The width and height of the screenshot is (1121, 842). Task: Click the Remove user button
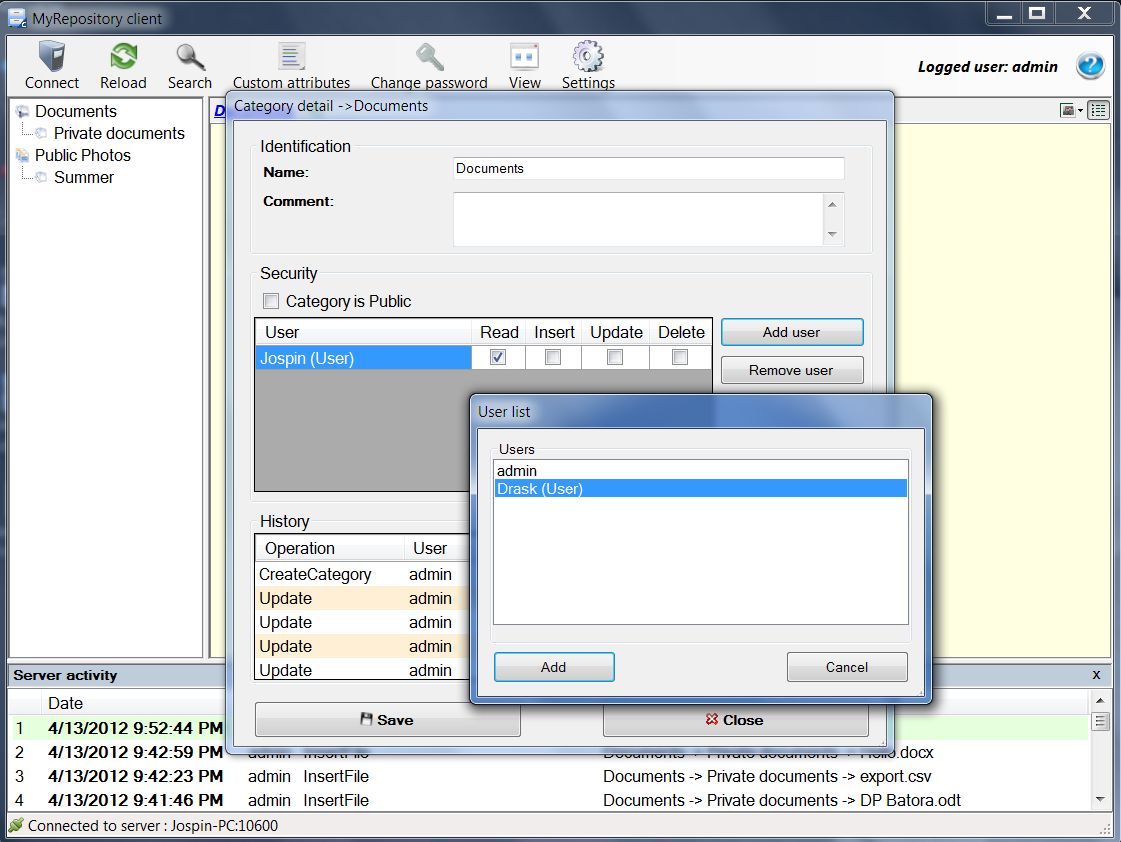point(791,370)
